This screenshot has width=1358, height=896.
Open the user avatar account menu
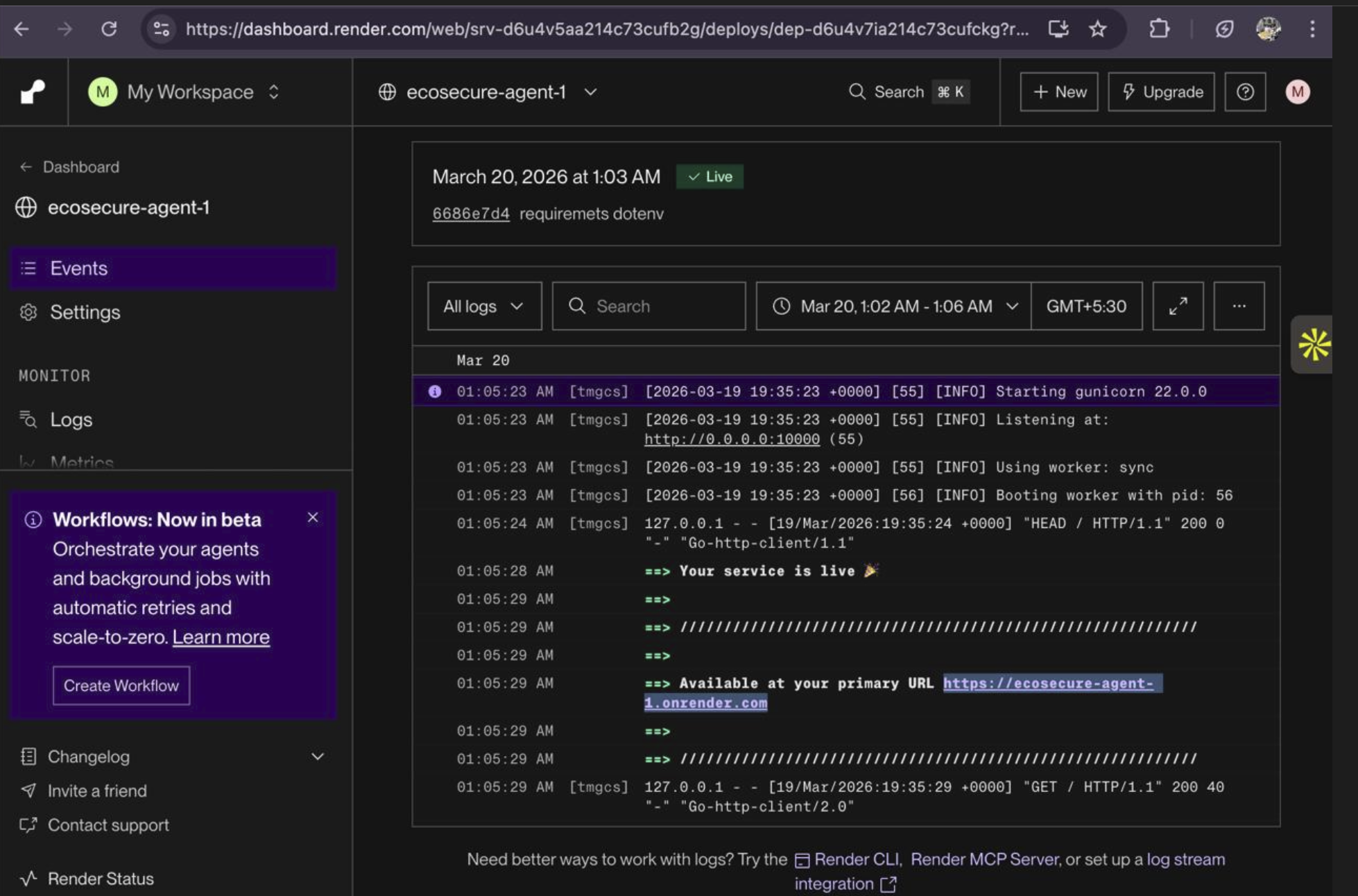(1298, 92)
